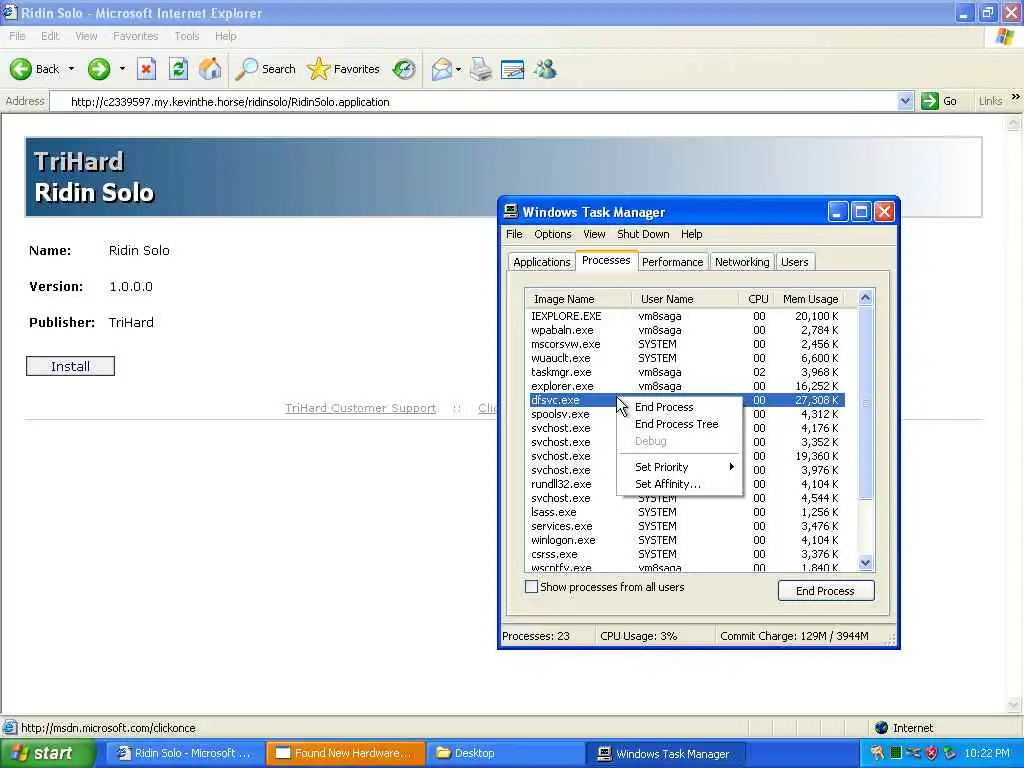Click the Edit page icon in toolbar

pyautogui.click(x=513, y=69)
